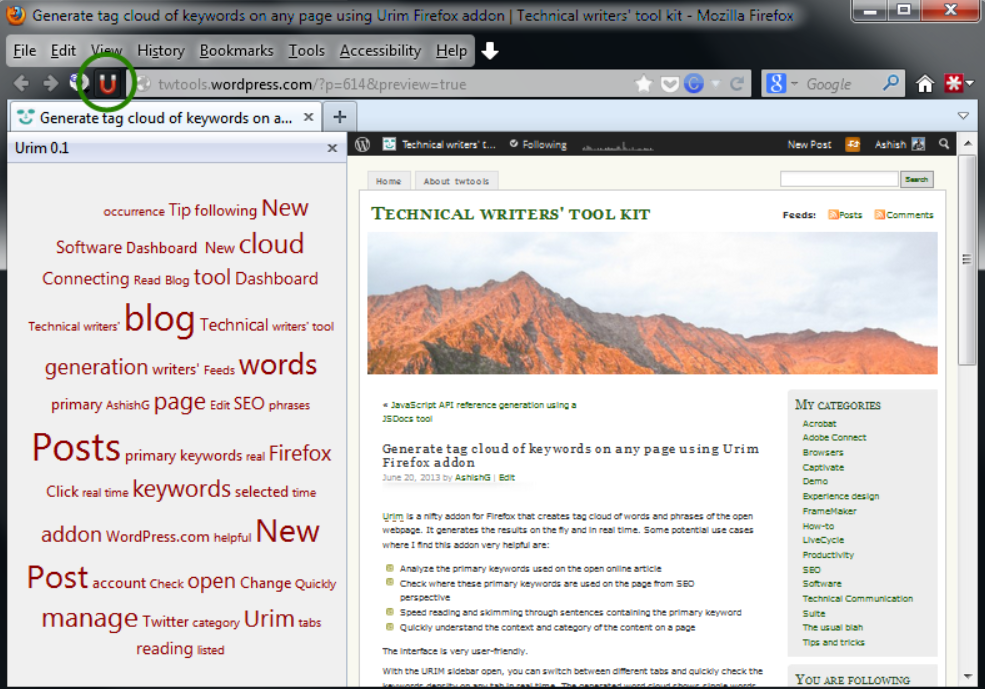Click the AshishG author link
The width and height of the screenshot is (985, 689).
point(472,477)
